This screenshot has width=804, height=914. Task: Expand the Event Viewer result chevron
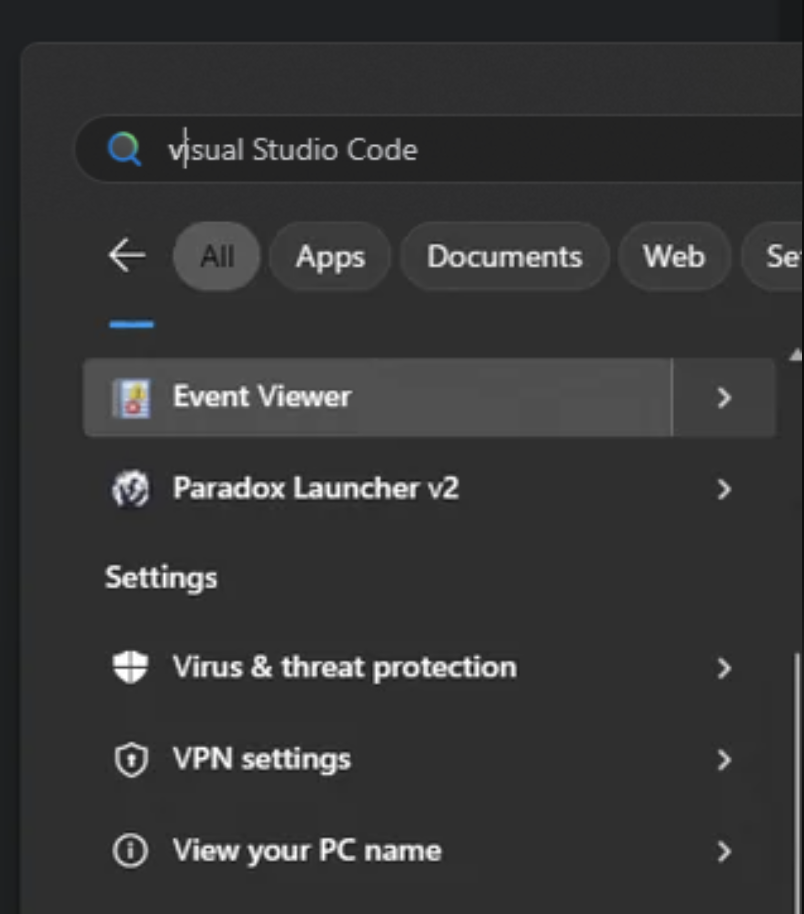[724, 398]
